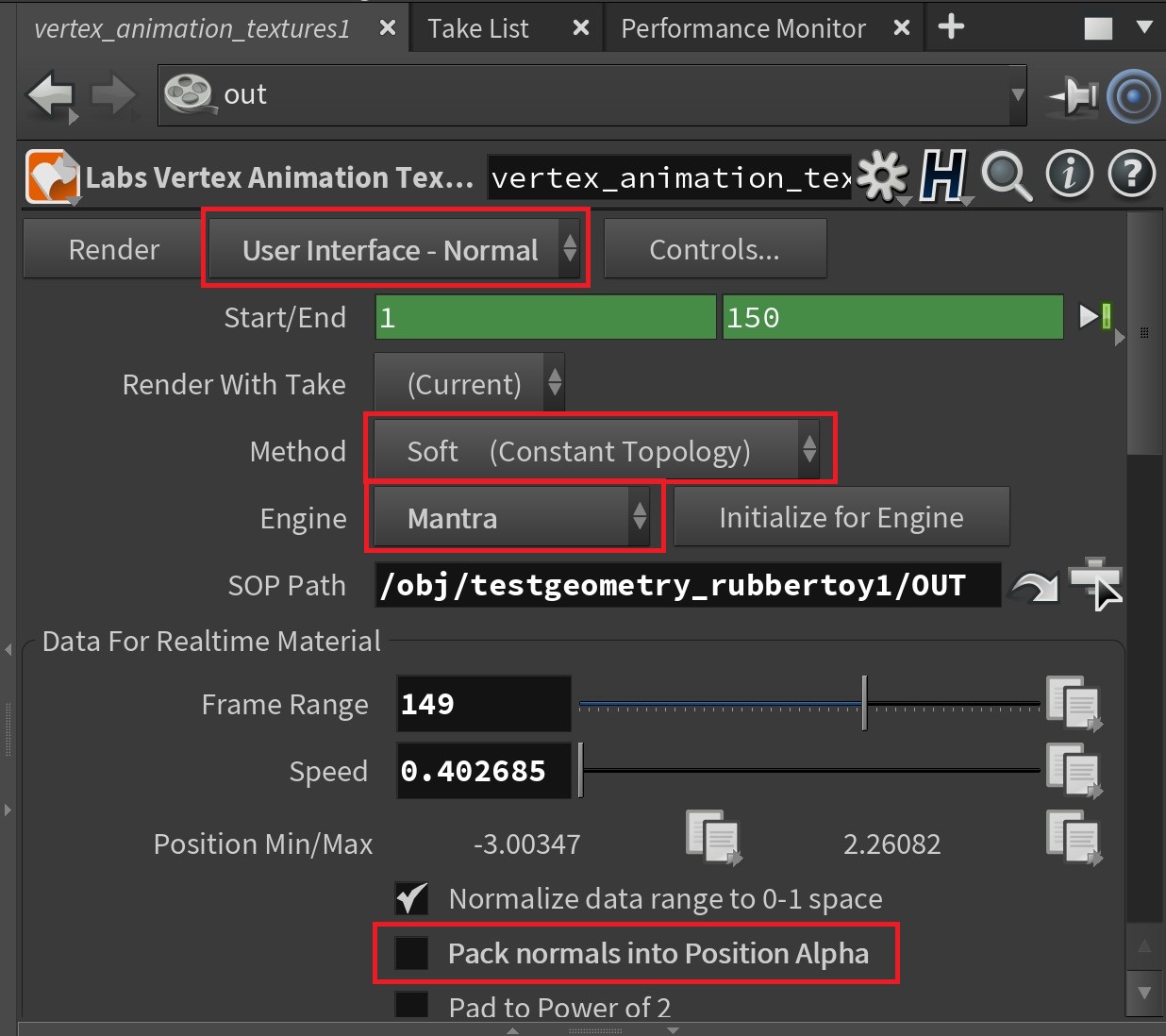Viewport: 1166px width, 1036px height.
Task: Click the node name field vertex_animation_tex
Action: (670, 177)
